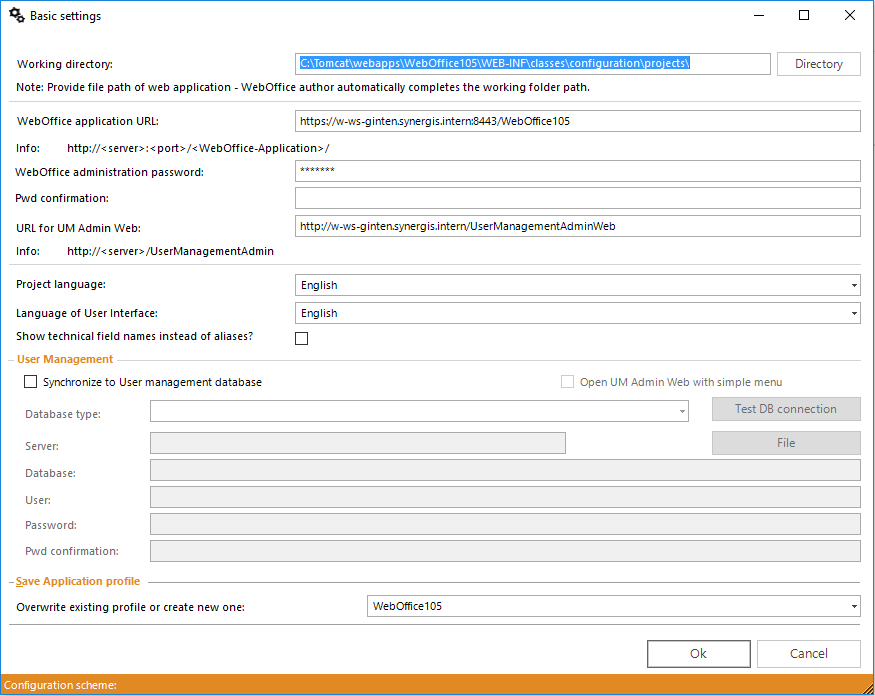
Task: Enable Synchronize to User management database
Action: pos(30,381)
